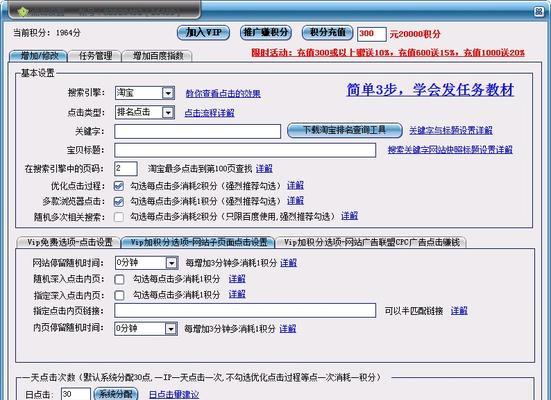Enable 随机多次相关搜索 checkbox

click(x=119, y=217)
